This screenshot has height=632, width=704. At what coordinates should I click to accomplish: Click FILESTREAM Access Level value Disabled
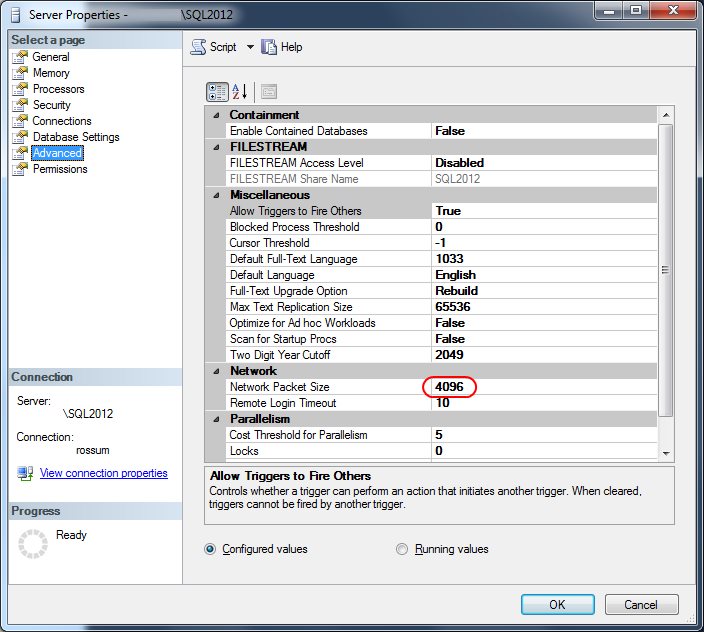click(x=459, y=163)
